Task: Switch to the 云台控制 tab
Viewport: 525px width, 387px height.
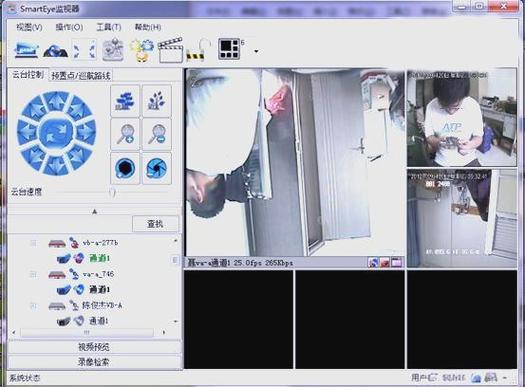Action: point(28,75)
